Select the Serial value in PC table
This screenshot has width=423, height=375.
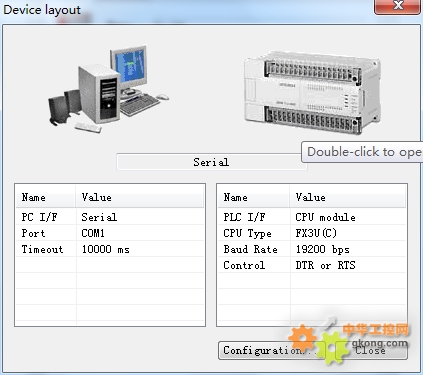[99, 217]
